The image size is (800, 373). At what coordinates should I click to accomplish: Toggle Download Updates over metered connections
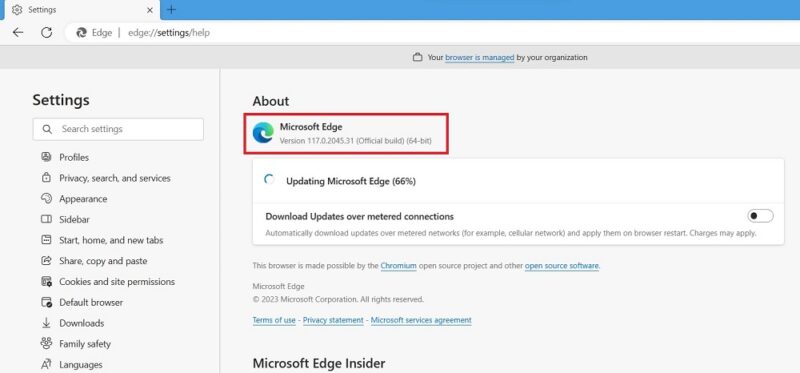click(760, 216)
